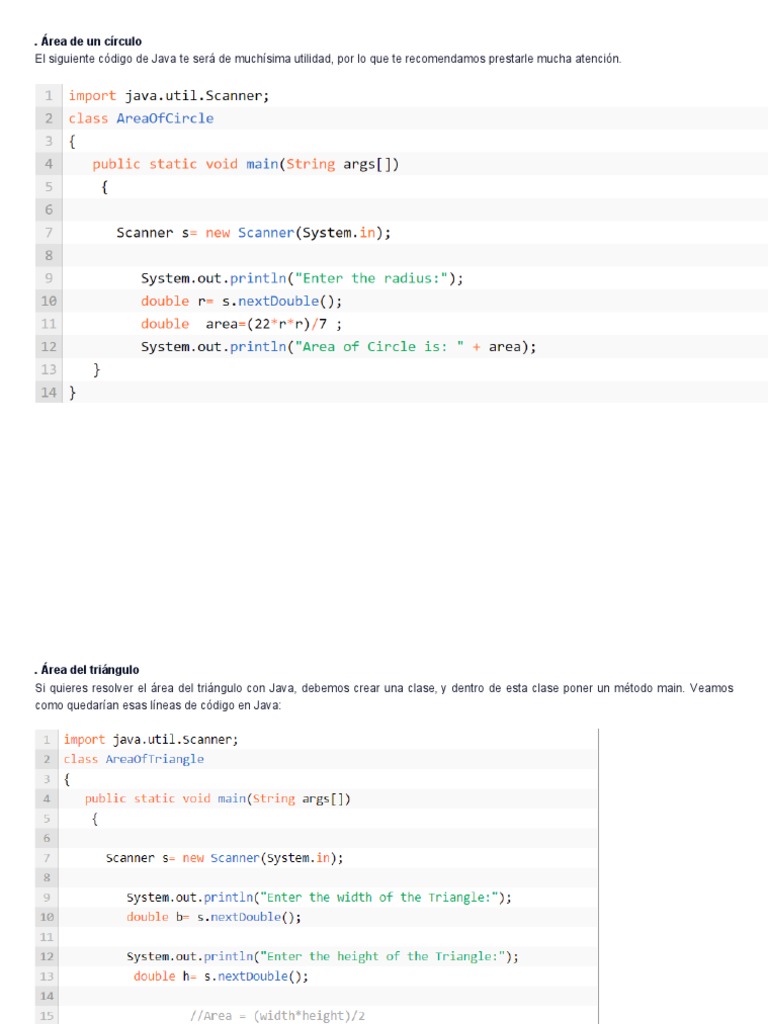Click line number 1 of the circle code
The width and height of the screenshot is (768, 1024).
48,96
